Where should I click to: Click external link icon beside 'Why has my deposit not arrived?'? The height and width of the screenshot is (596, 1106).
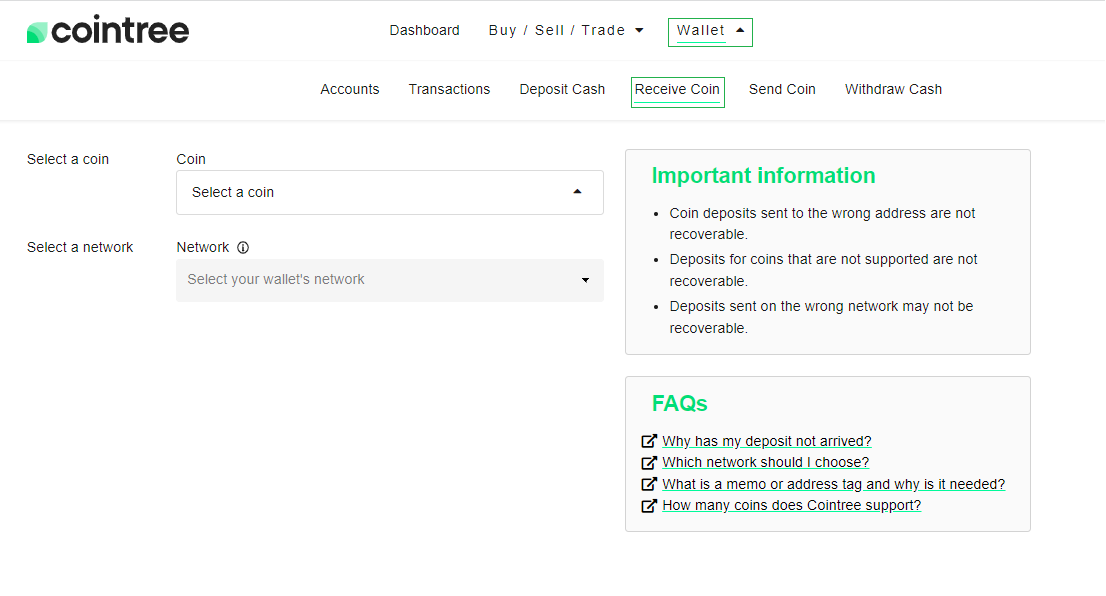[649, 442]
